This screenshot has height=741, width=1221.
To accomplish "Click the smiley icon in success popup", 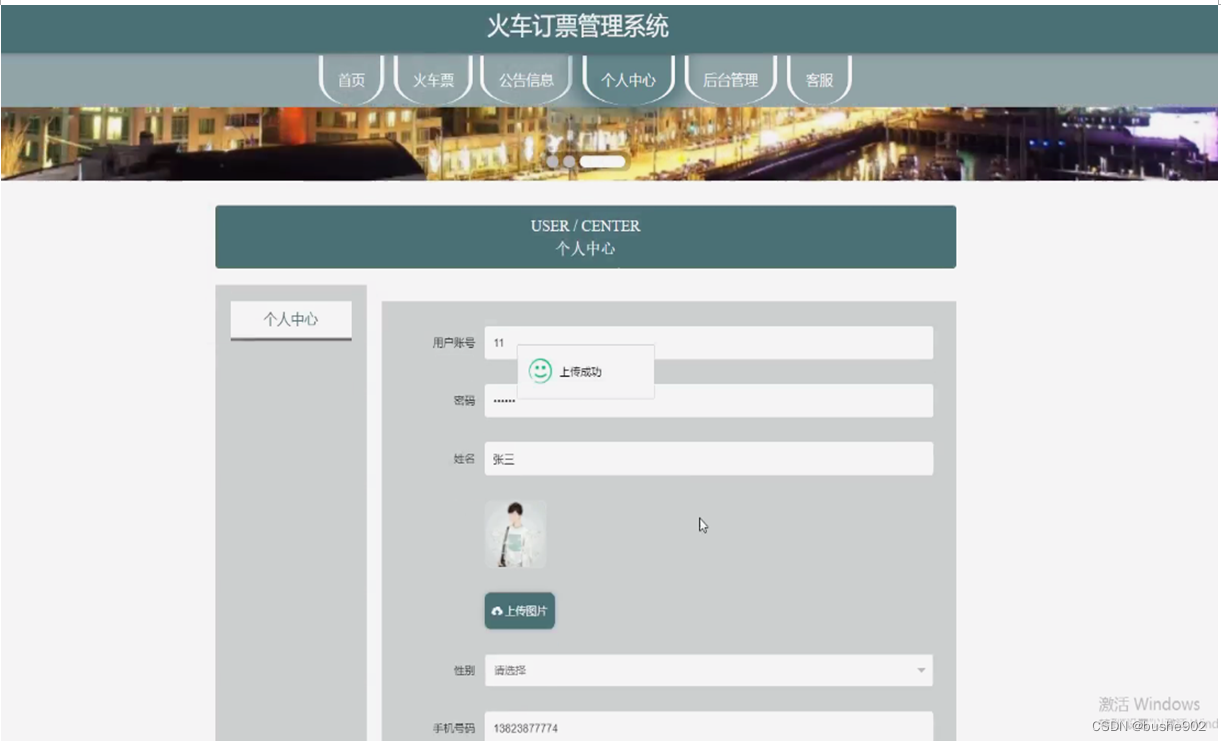I will pos(541,370).
